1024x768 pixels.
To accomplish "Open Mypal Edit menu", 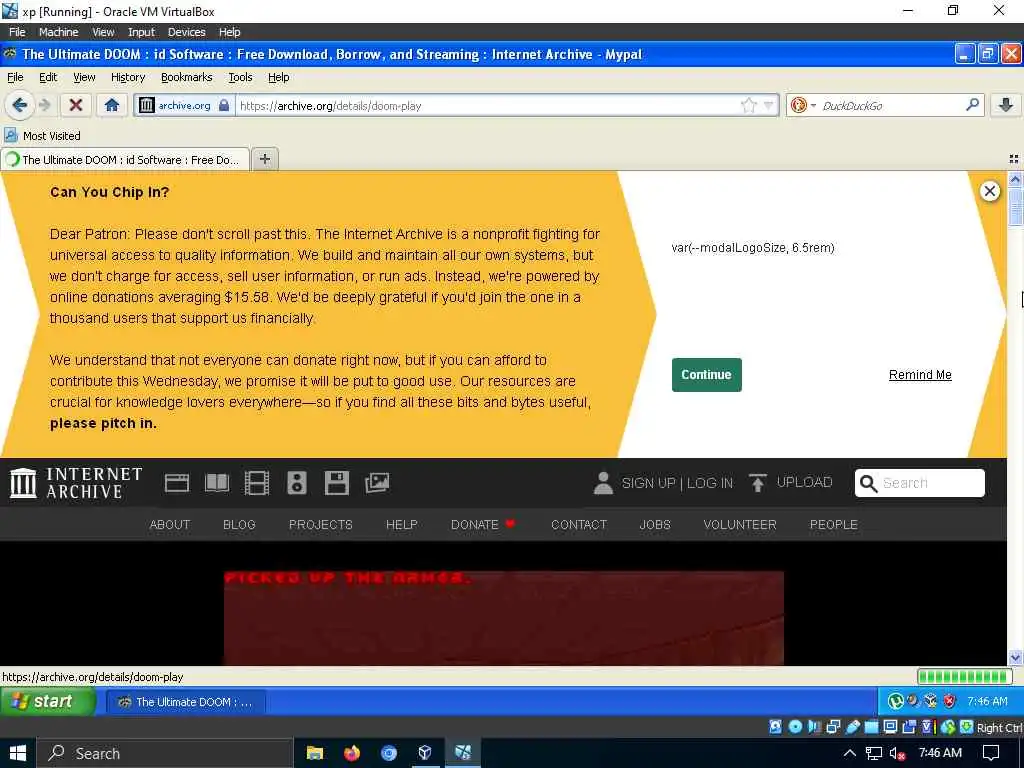I will coord(48,77).
